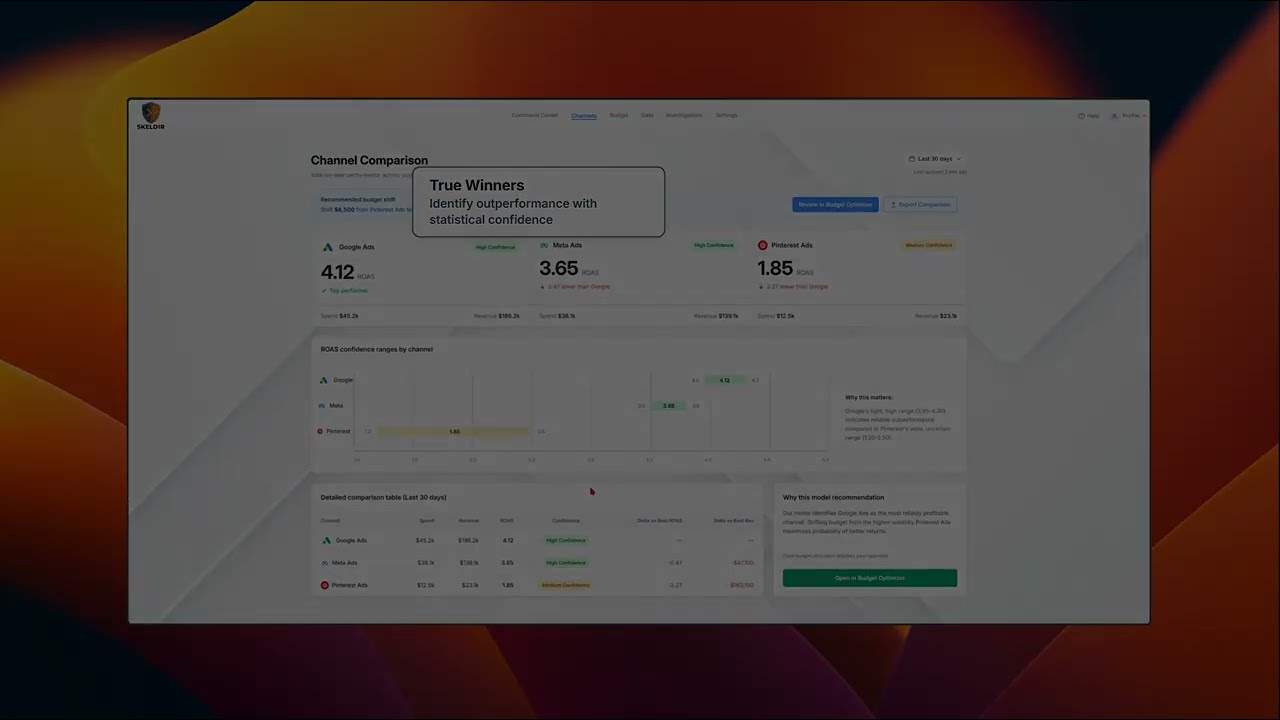The image size is (1280, 720).
Task: Expand the Last 30 days date selector
Action: (x=935, y=159)
